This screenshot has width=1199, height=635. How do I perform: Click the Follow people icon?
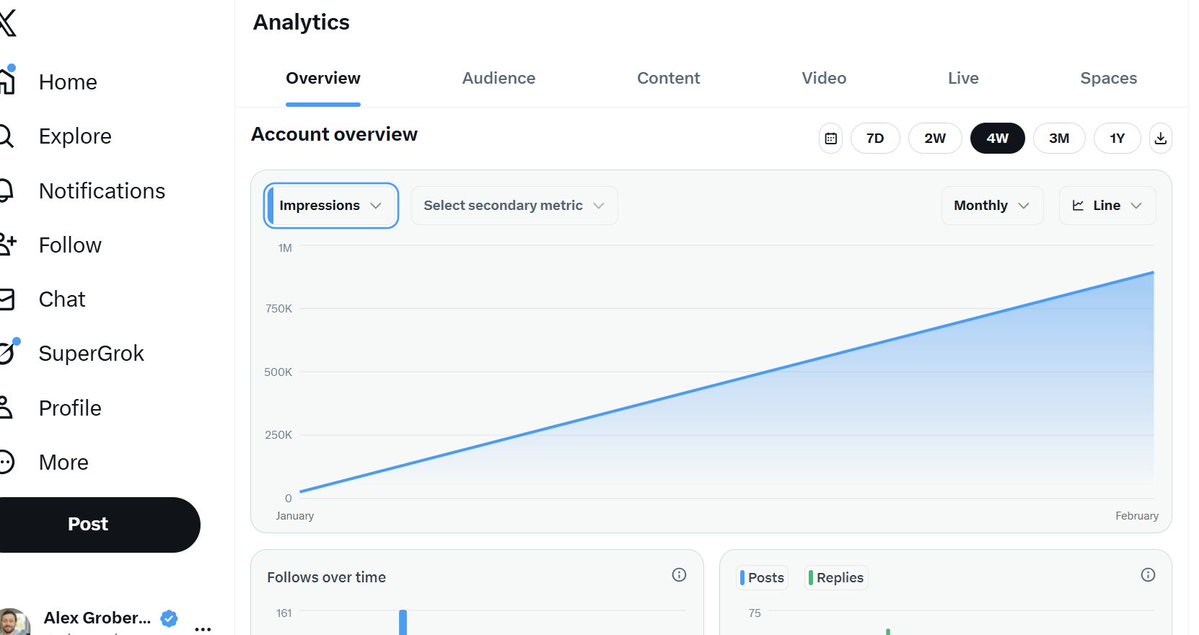[8, 245]
